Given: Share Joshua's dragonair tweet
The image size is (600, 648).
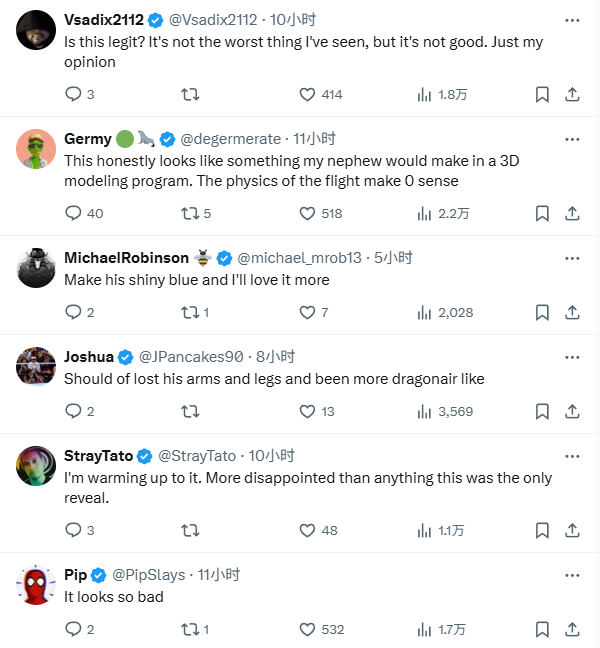Looking at the screenshot, I should 572,411.
